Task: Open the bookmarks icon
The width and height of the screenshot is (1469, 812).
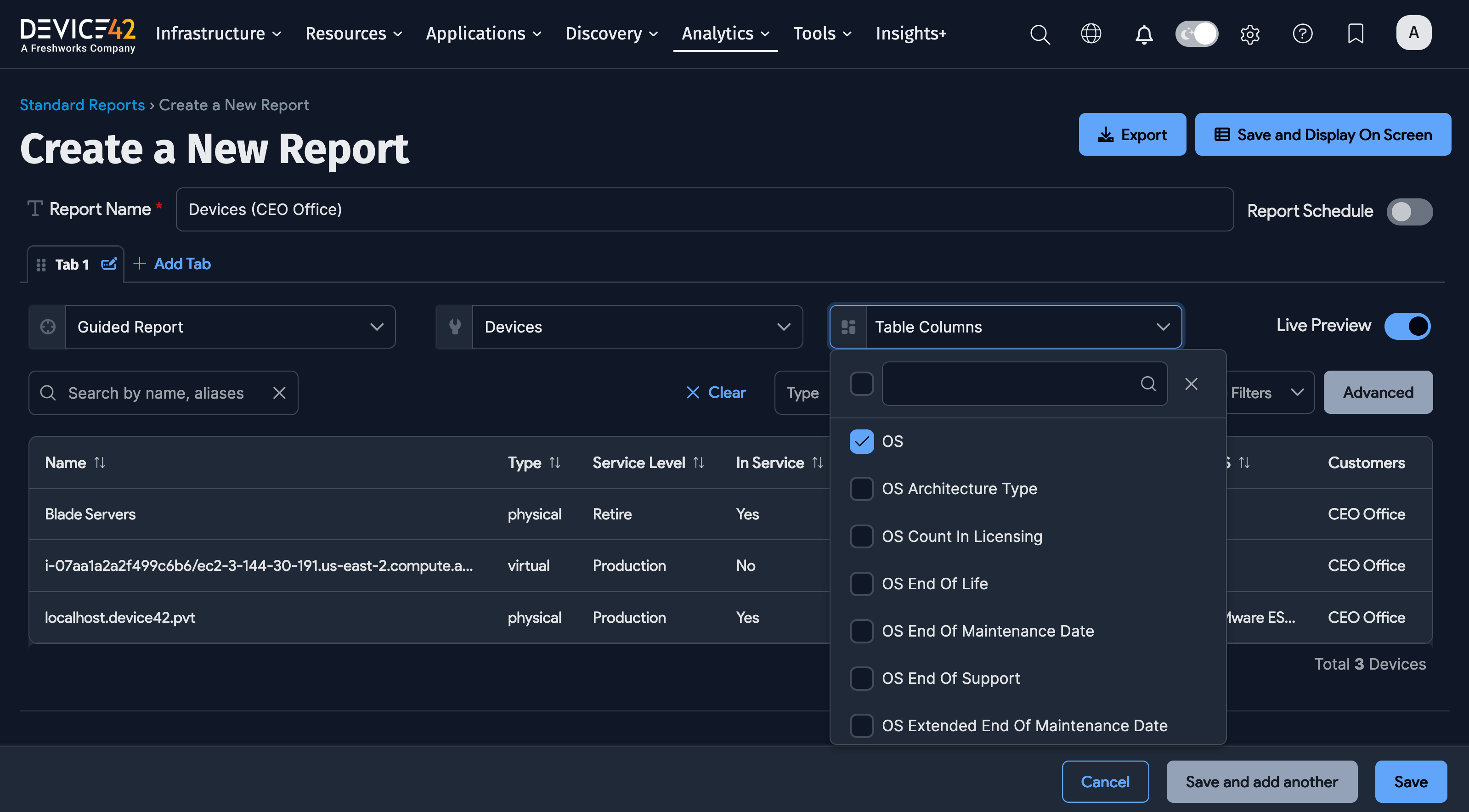Action: pos(1356,34)
